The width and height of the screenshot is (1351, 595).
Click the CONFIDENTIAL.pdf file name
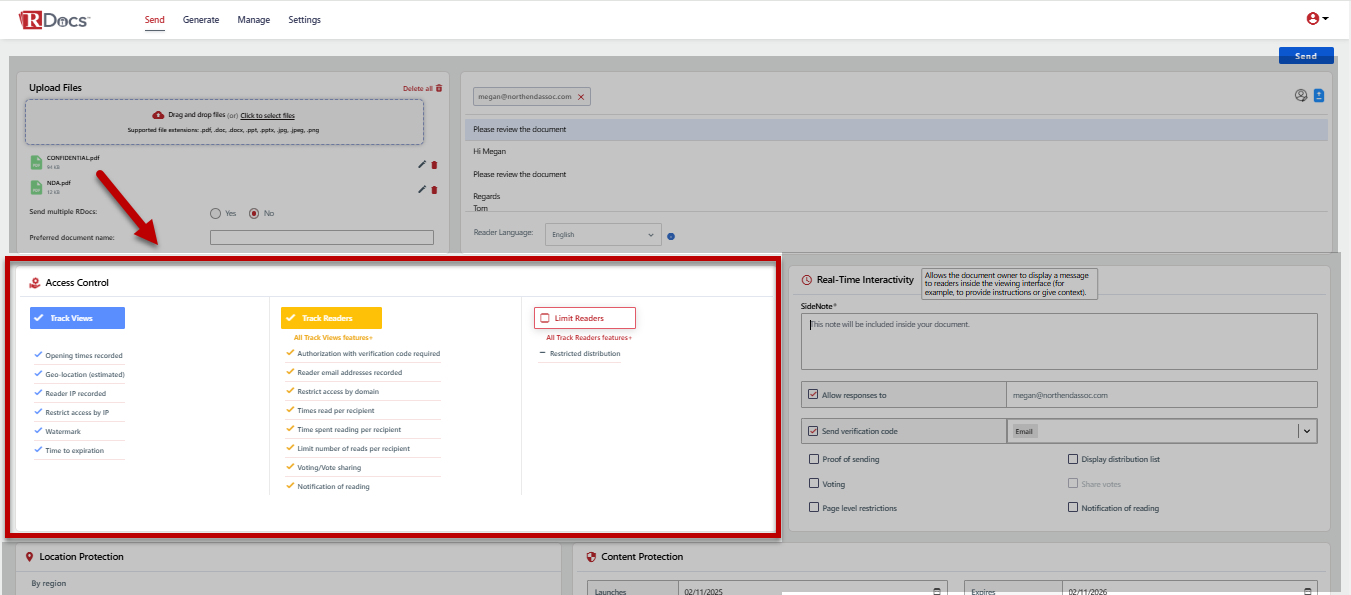[x=73, y=158]
